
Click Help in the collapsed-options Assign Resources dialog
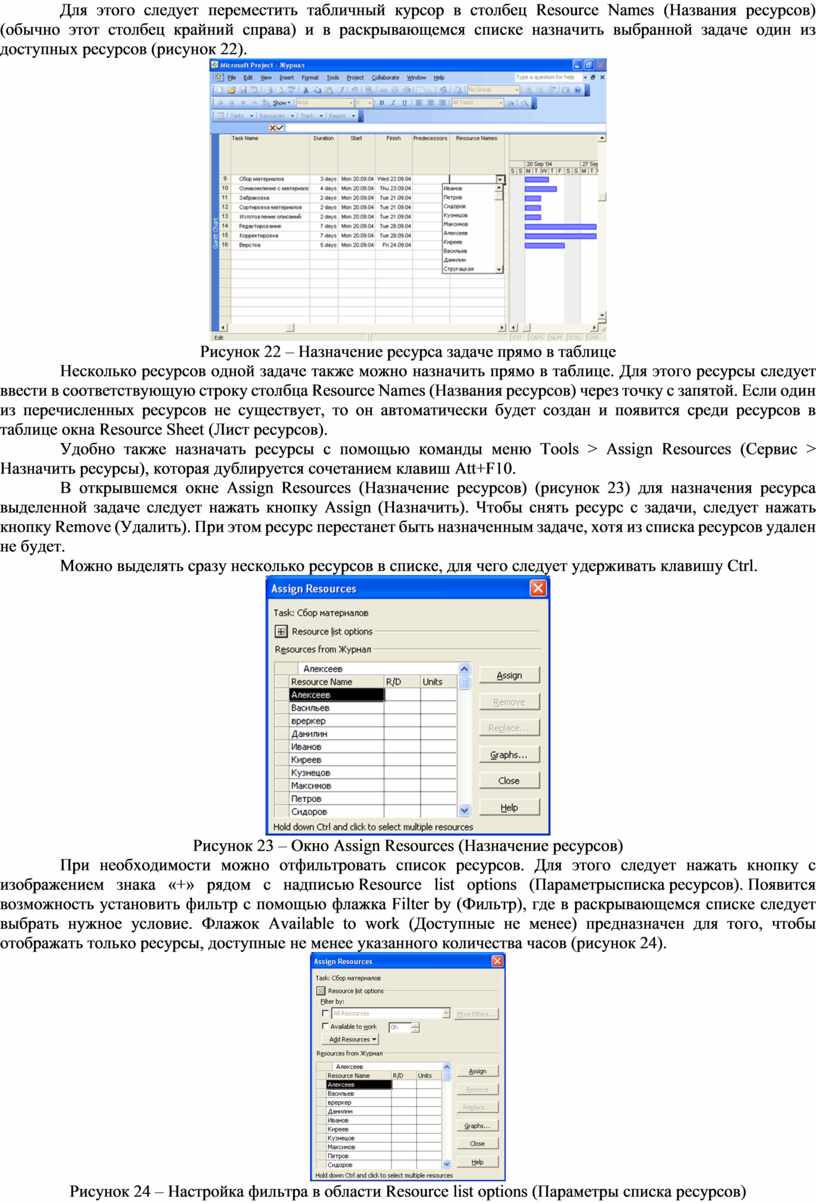click(x=509, y=807)
